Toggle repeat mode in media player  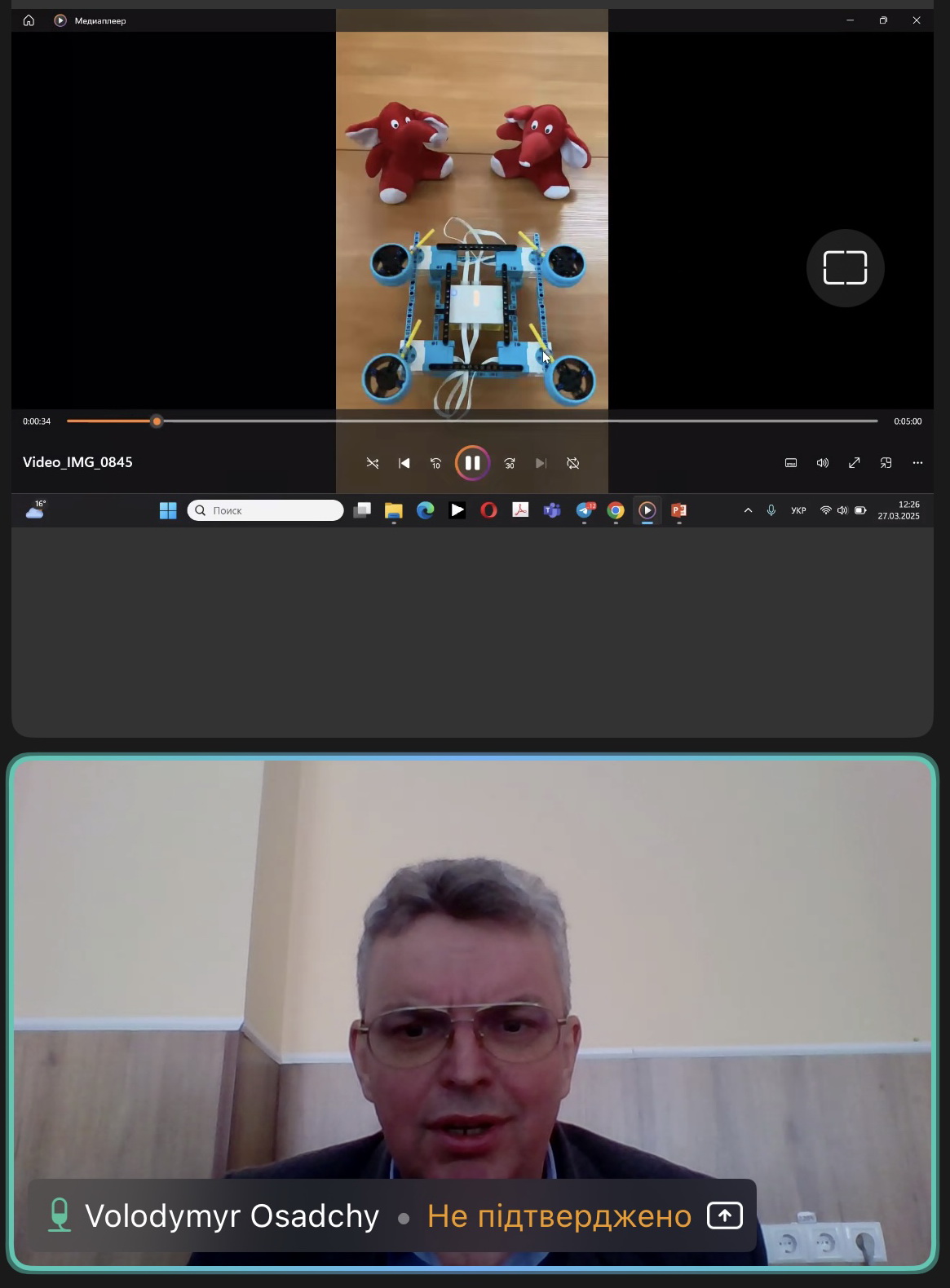tap(573, 463)
